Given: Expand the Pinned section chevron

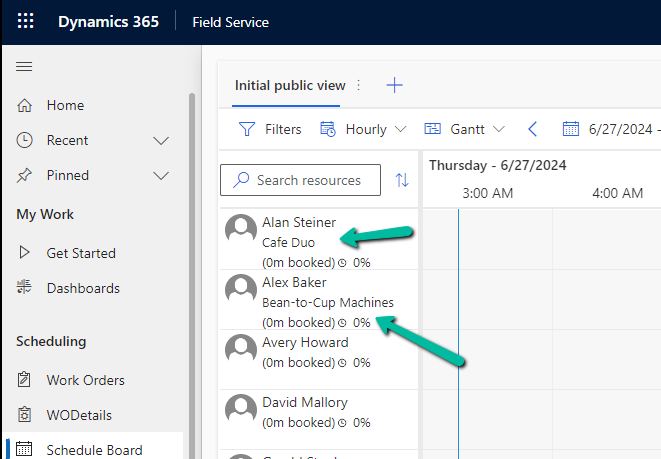Looking at the screenshot, I should (160, 176).
